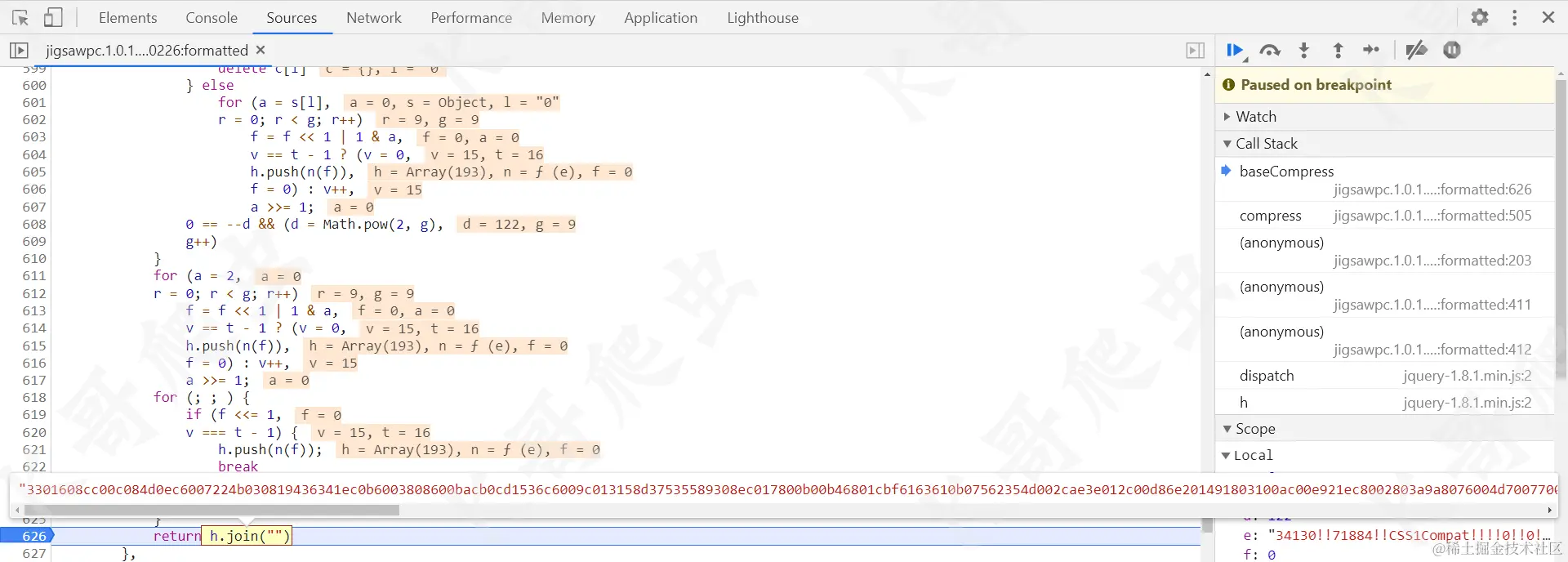Step out of the current function
The width and height of the screenshot is (1568, 562).
pyautogui.click(x=1338, y=51)
